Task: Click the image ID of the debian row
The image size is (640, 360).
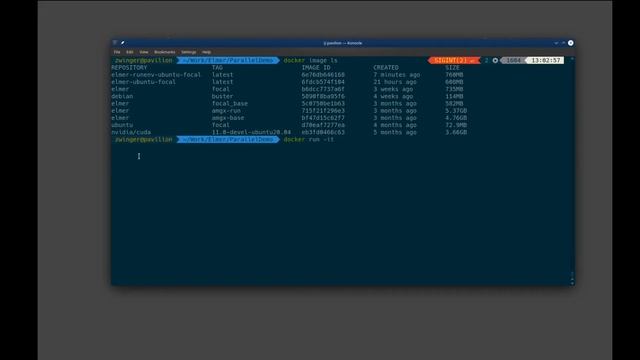Action: [x=323, y=96]
